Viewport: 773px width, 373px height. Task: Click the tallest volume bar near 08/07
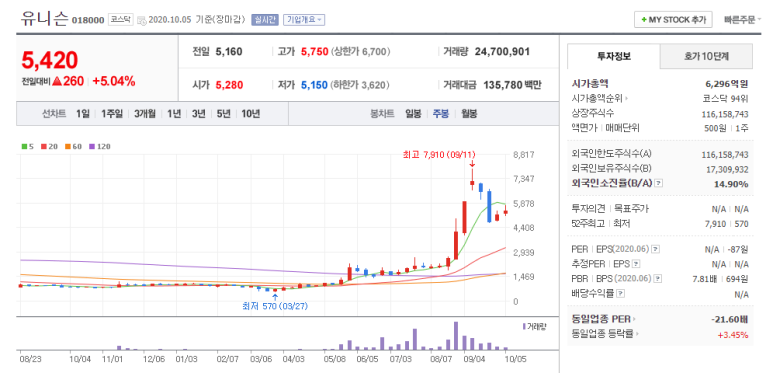[456, 336]
